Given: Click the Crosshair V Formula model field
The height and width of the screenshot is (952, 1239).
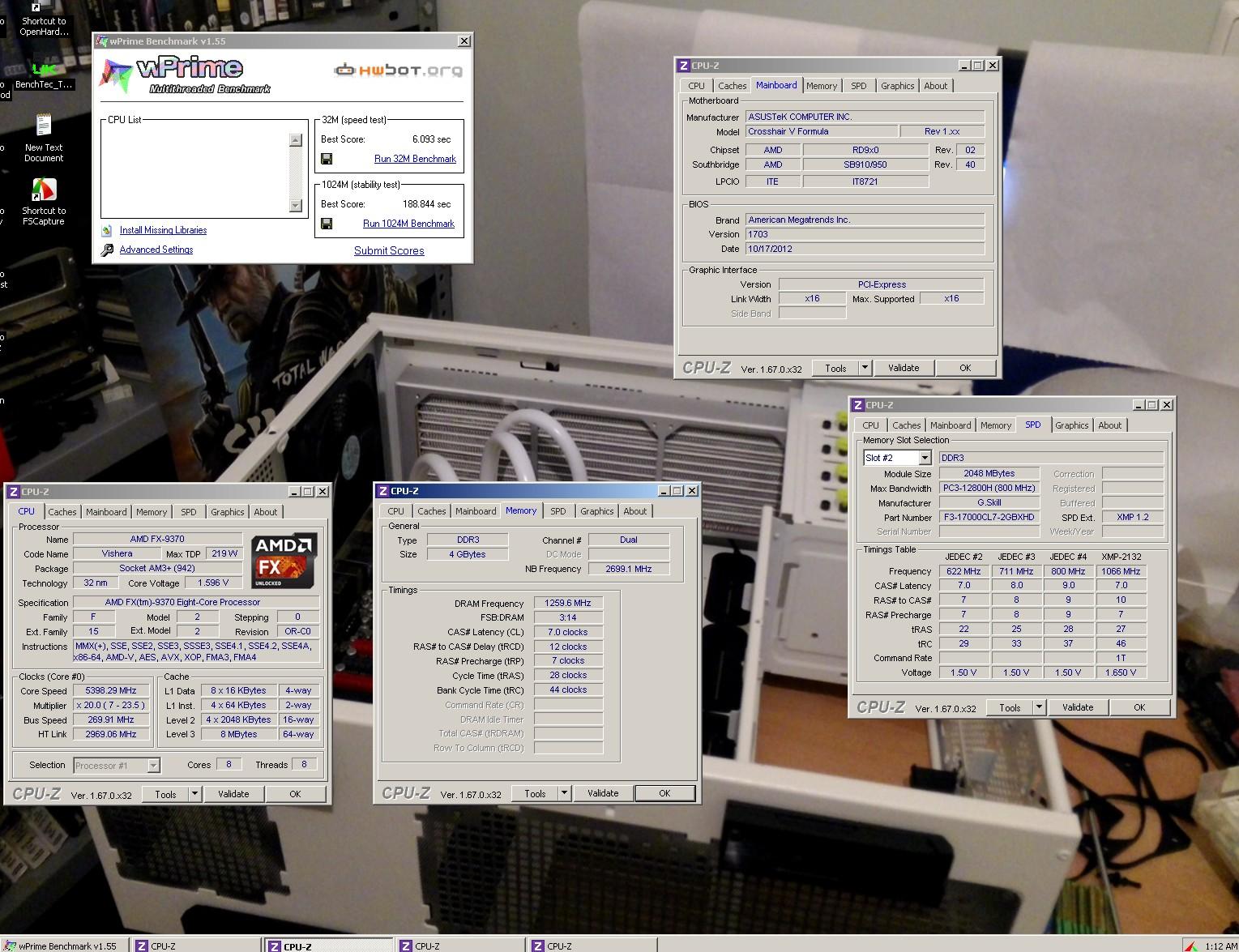Looking at the screenshot, I should pyautogui.click(x=822, y=131).
